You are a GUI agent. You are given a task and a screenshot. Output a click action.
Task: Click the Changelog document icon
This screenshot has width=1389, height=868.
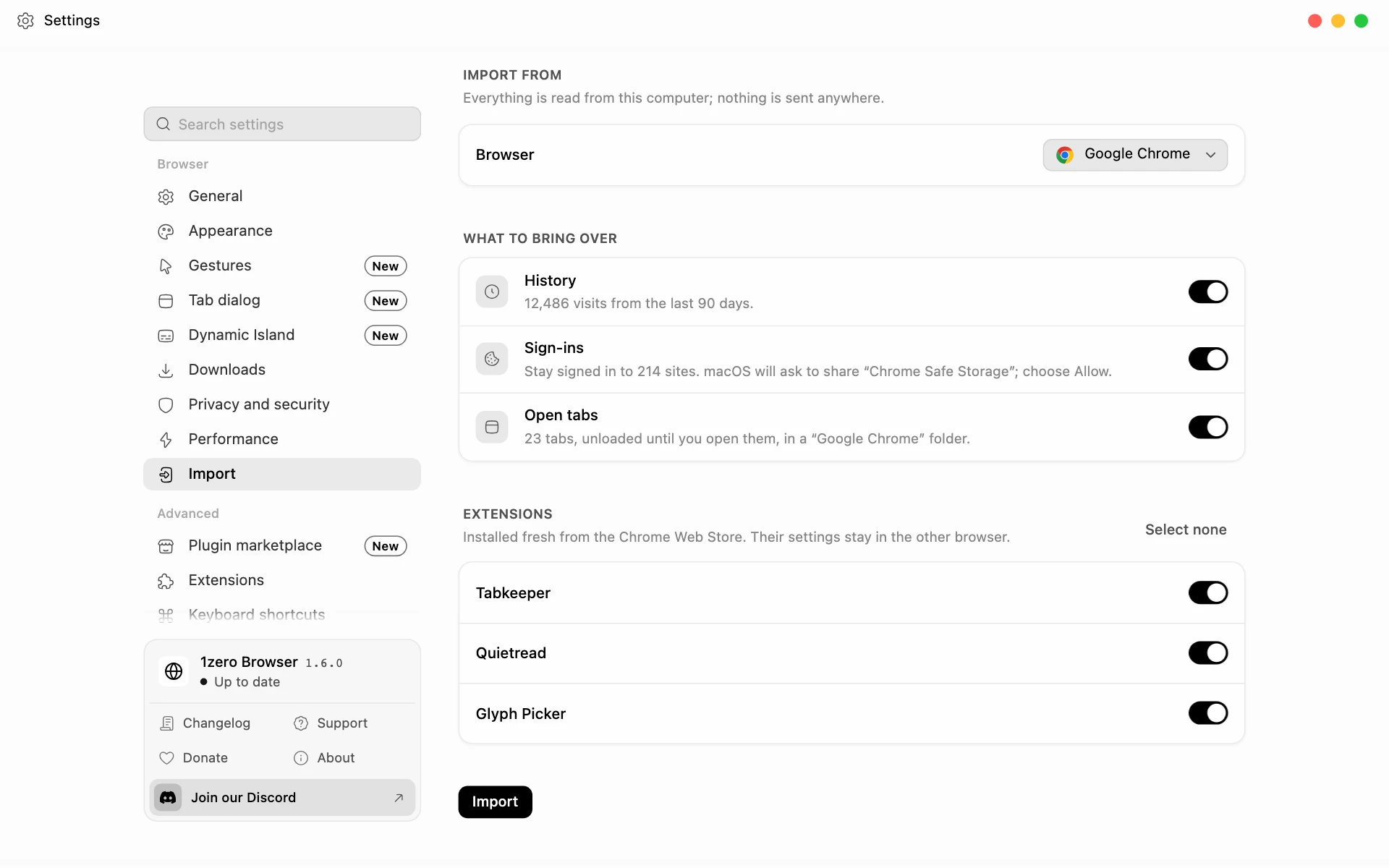point(167,723)
